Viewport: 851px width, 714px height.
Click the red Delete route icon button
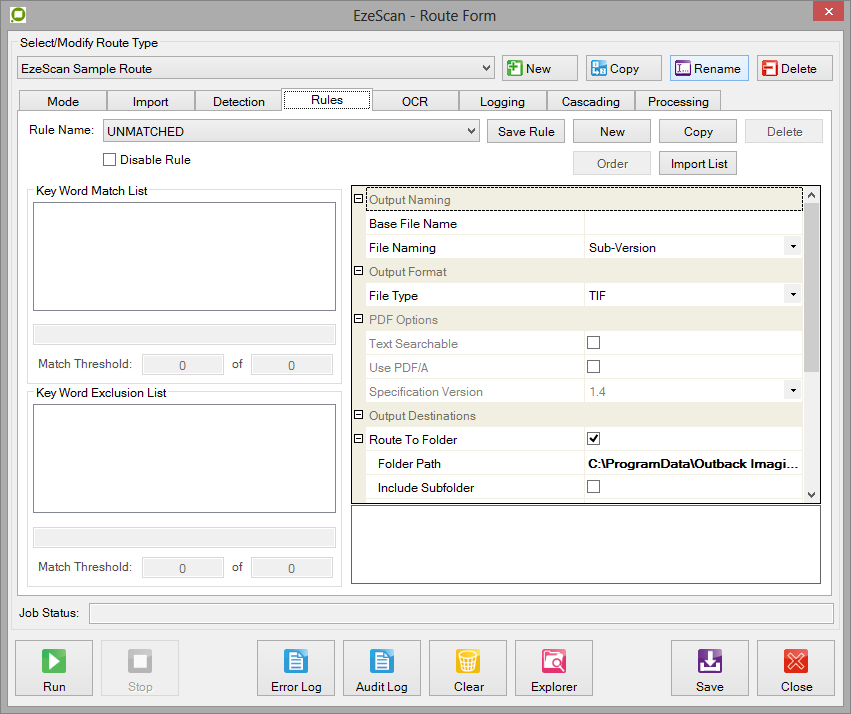coord(770,68)
